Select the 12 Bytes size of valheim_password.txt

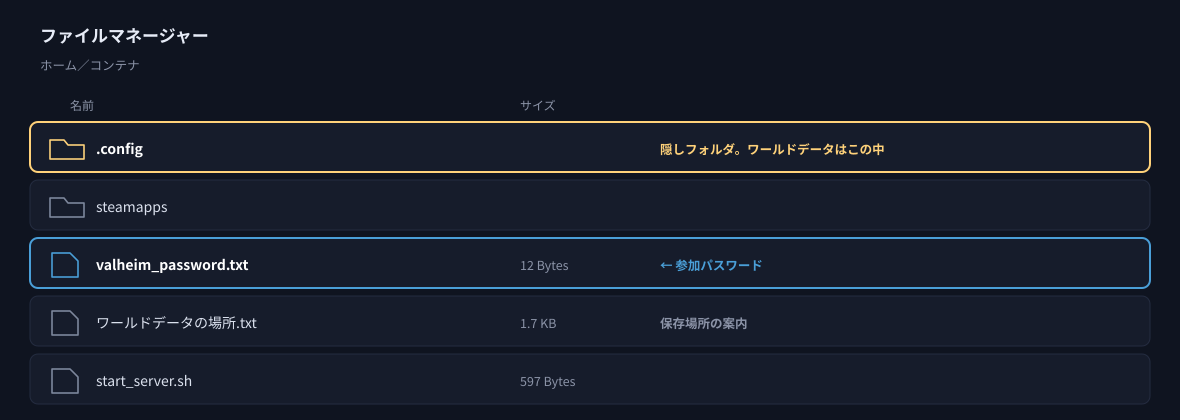544,266
